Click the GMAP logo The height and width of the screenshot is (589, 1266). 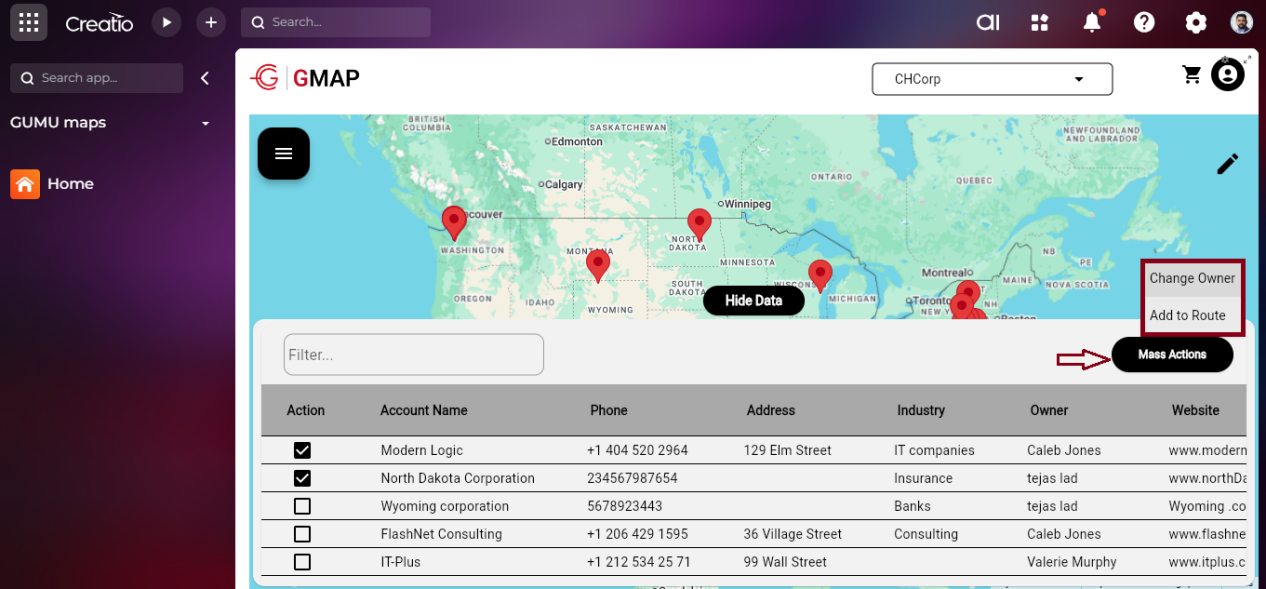click(305, 78)
